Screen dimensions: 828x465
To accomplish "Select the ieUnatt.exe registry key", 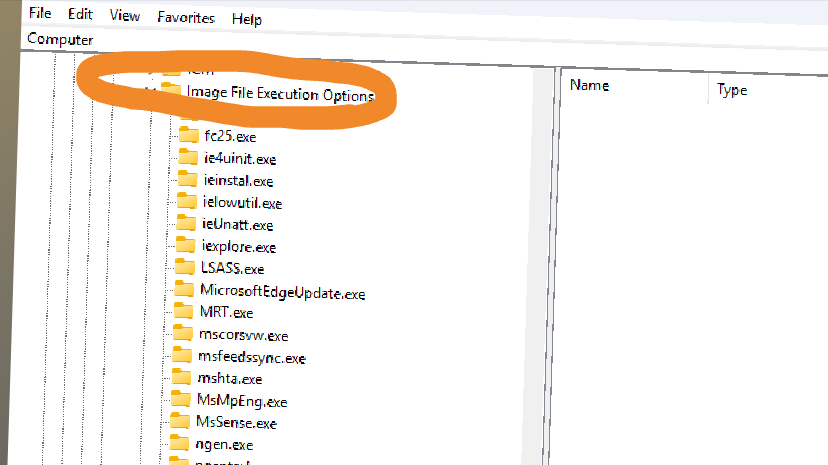I will click(238, 224).
